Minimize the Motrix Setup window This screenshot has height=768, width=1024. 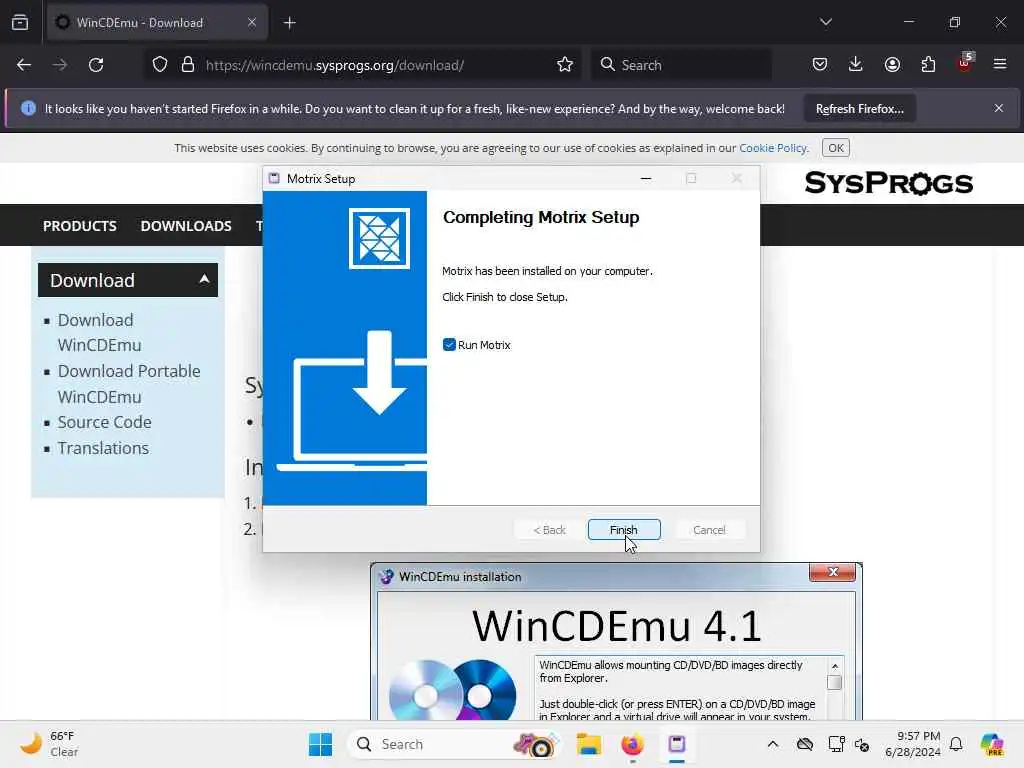(646, 178)
